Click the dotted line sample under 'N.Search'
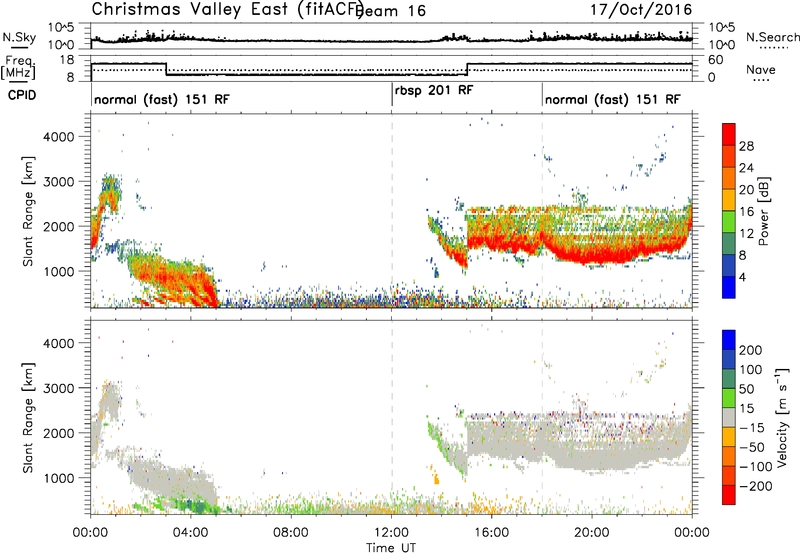This screenshot has height=554, width=800. click(774, 48)
